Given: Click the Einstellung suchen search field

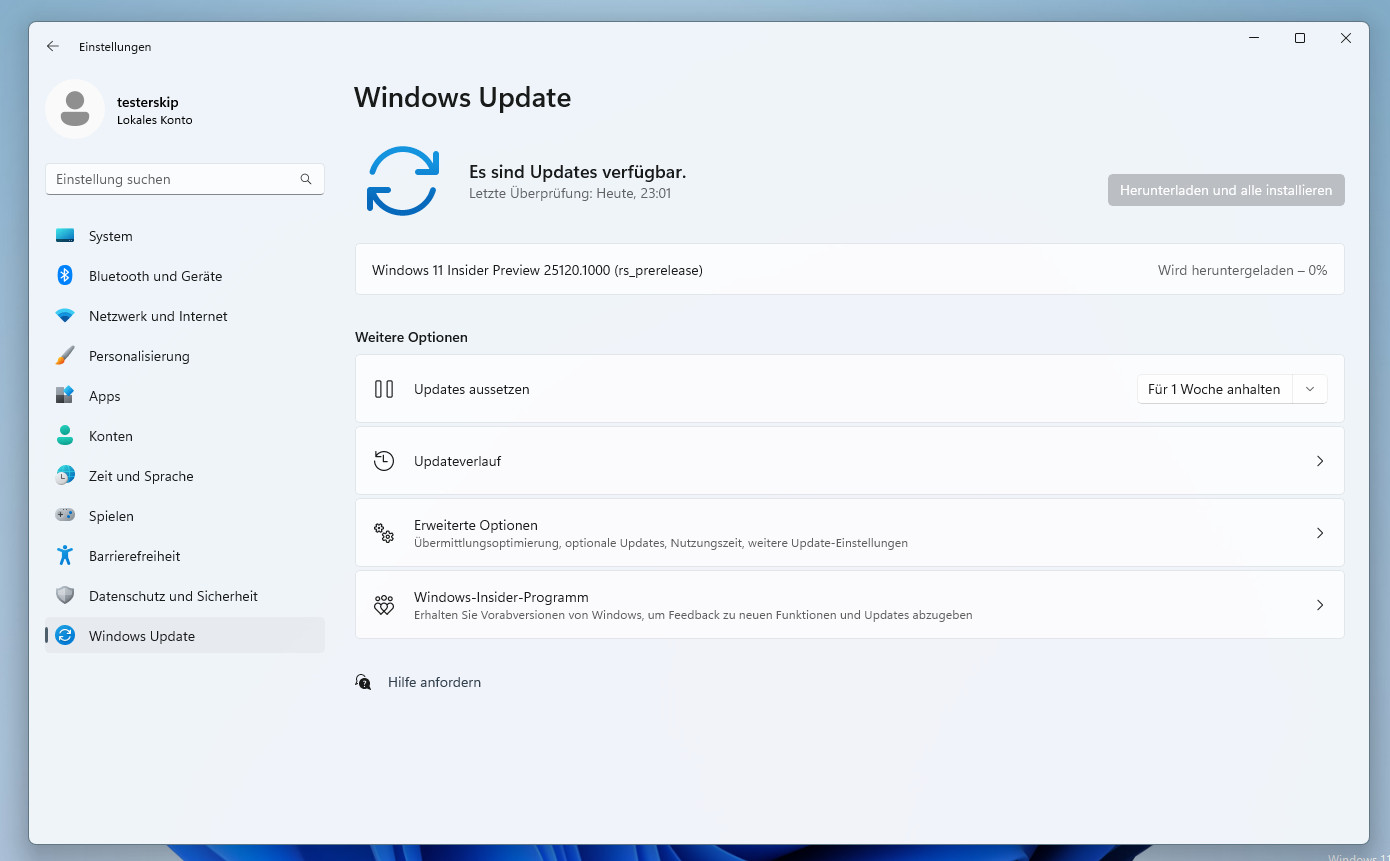Looking at the screenshot, I should tap(185, 179).
